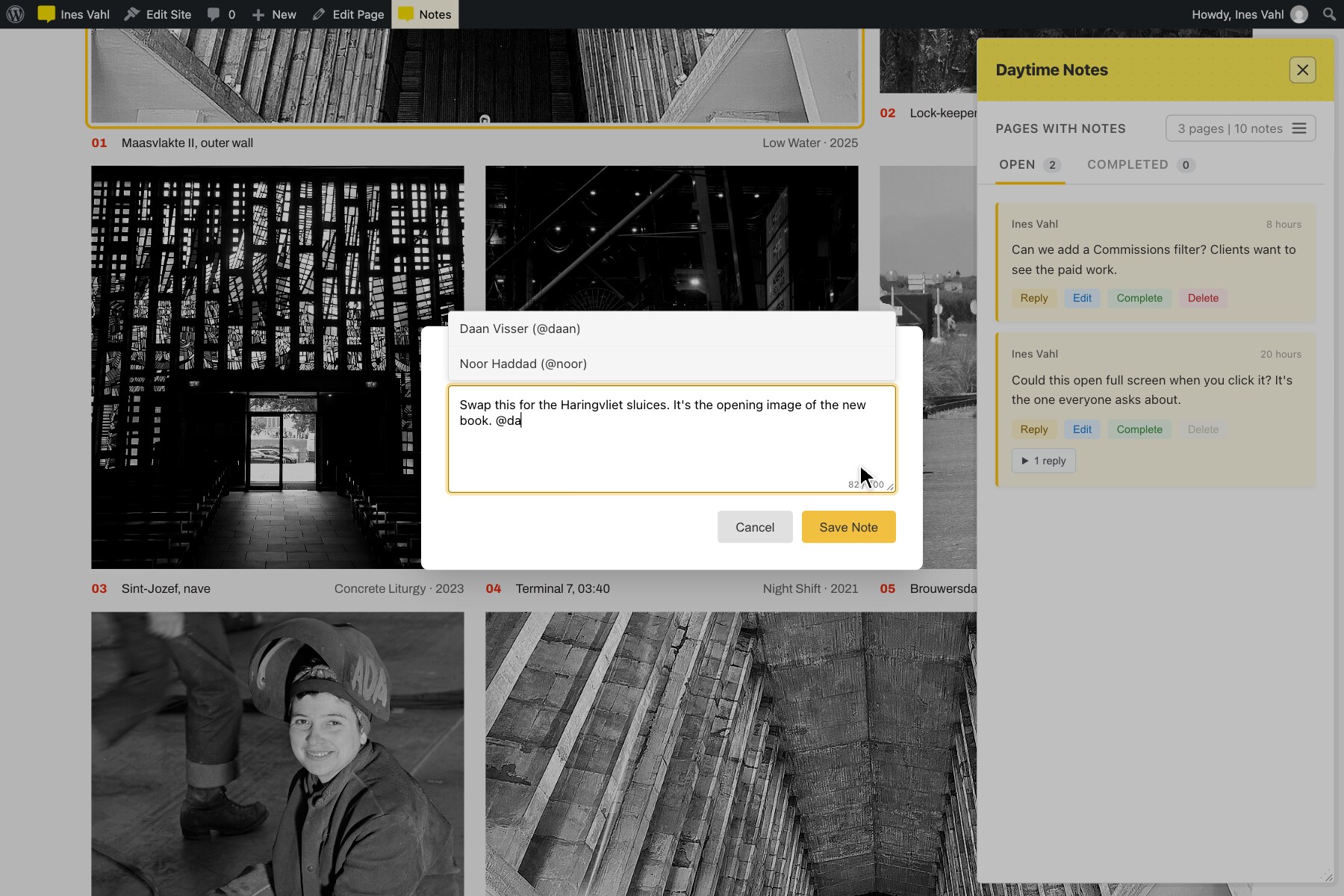This screenshot has width=1344, height=896.
Task: Reply to the full screen note
Action: pos(1034,429)
